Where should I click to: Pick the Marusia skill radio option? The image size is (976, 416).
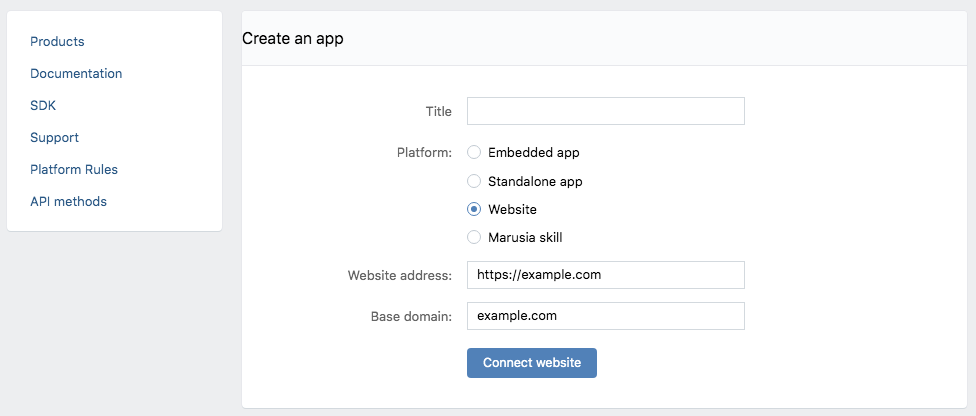click(x=474, y=237)
